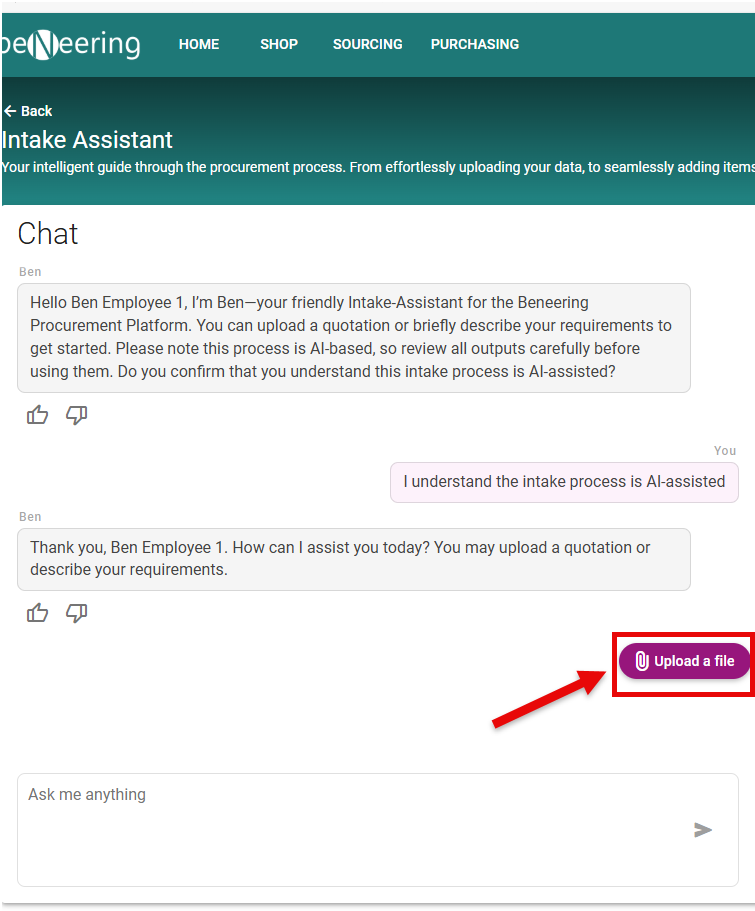Select Ben's 'How can I assist you' message
The image size is (755, 911).
click(353, 559)
